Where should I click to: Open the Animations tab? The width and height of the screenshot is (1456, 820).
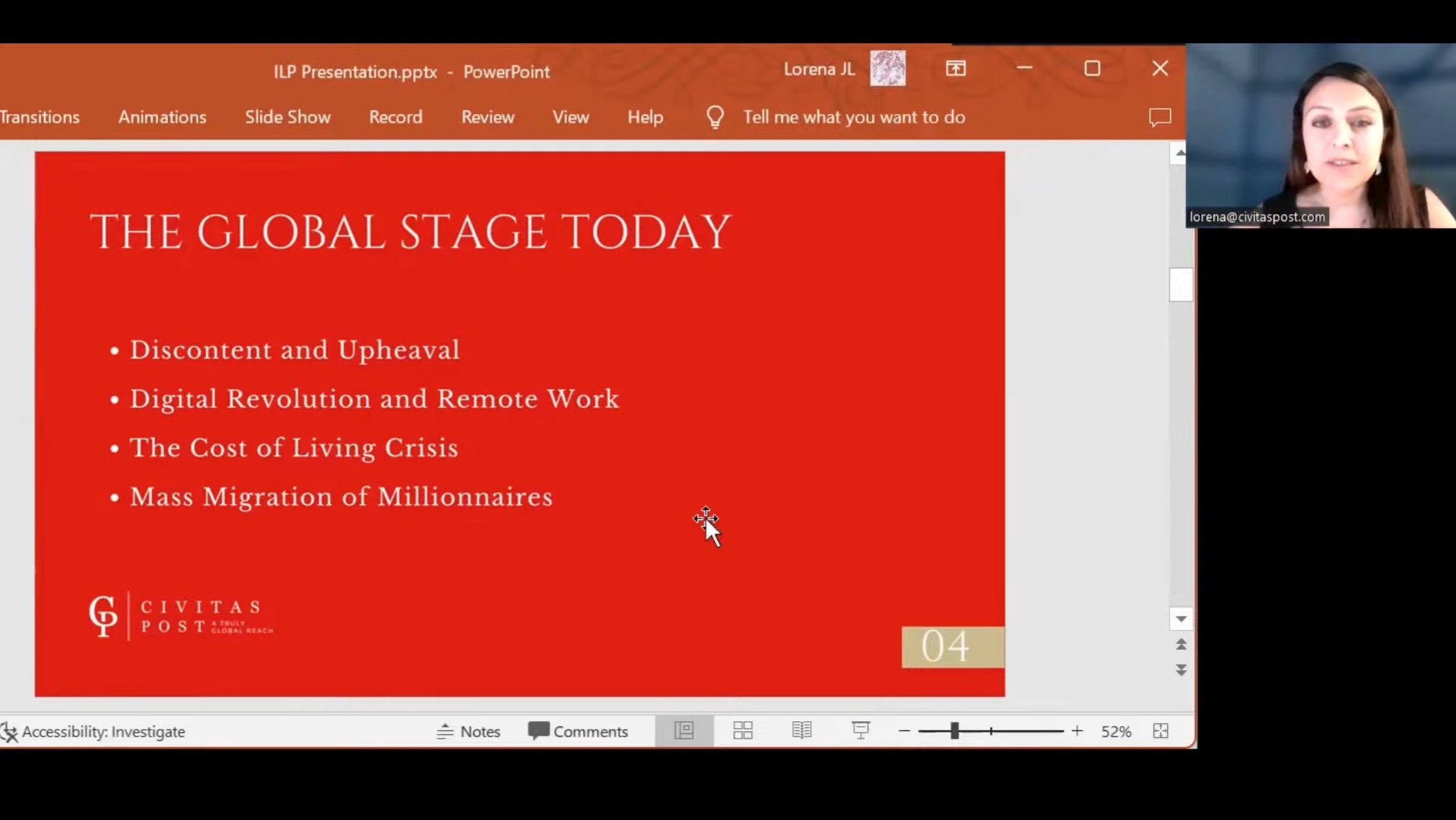point(162,117)
